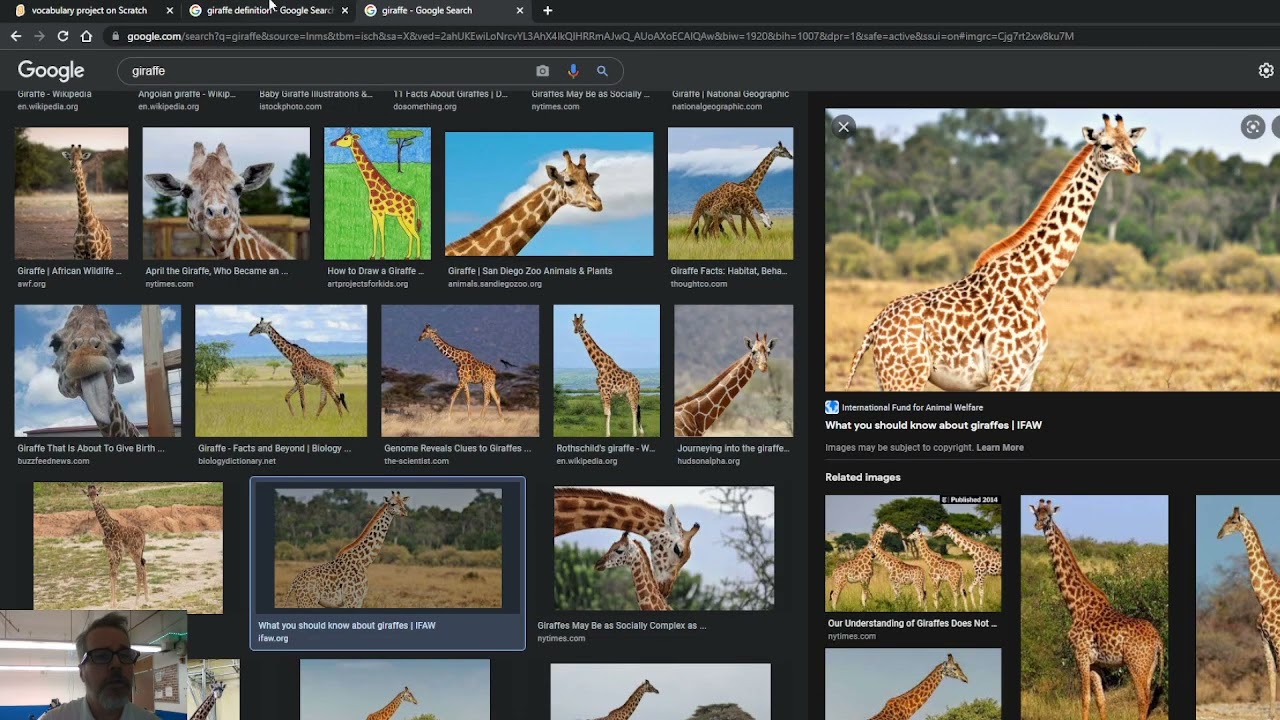Open a new browser tab

[547, 10]
